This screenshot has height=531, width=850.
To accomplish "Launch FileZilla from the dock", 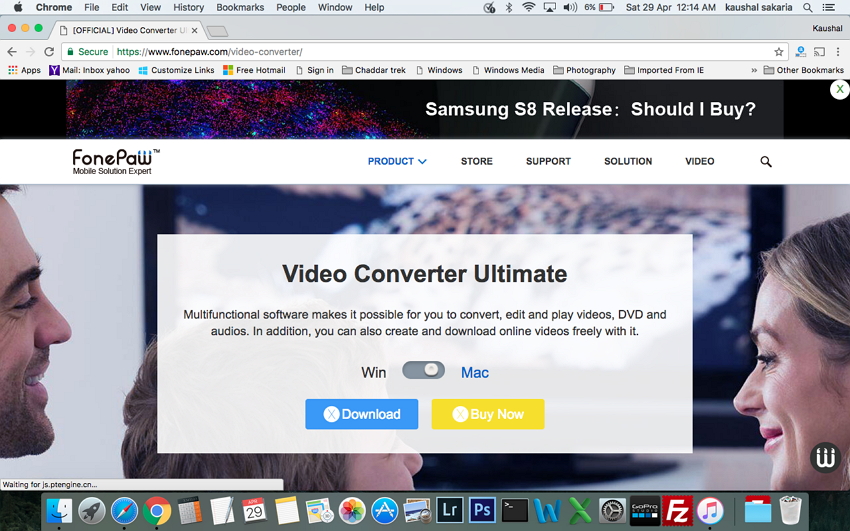I will coord(677,510).
